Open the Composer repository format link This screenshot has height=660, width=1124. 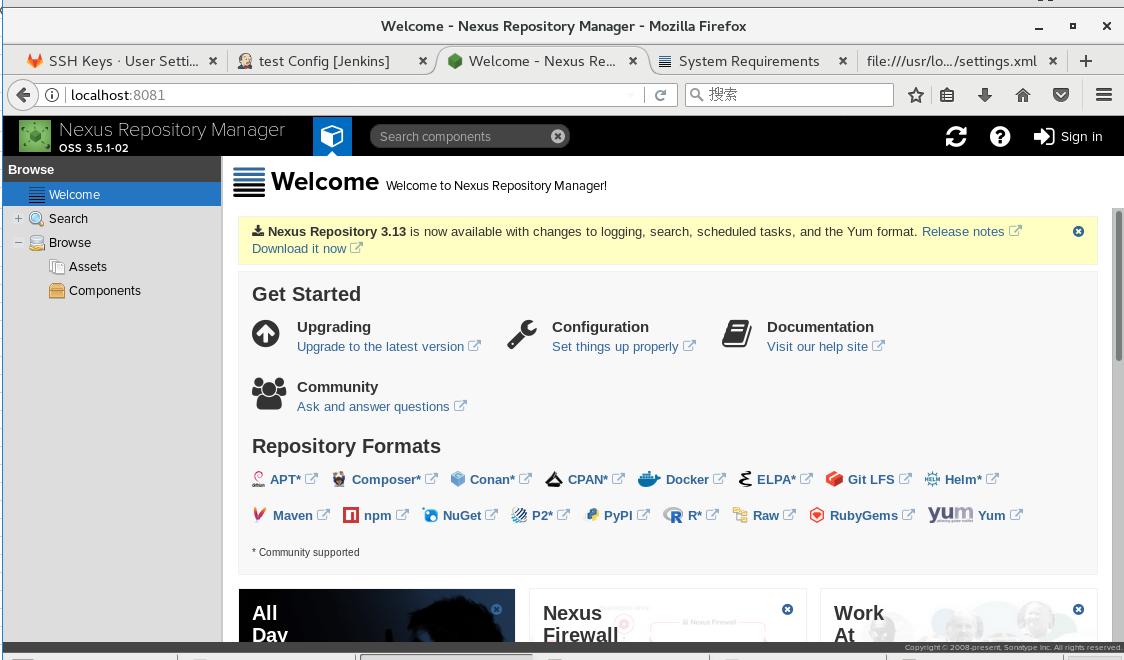[x=385, y=479]
